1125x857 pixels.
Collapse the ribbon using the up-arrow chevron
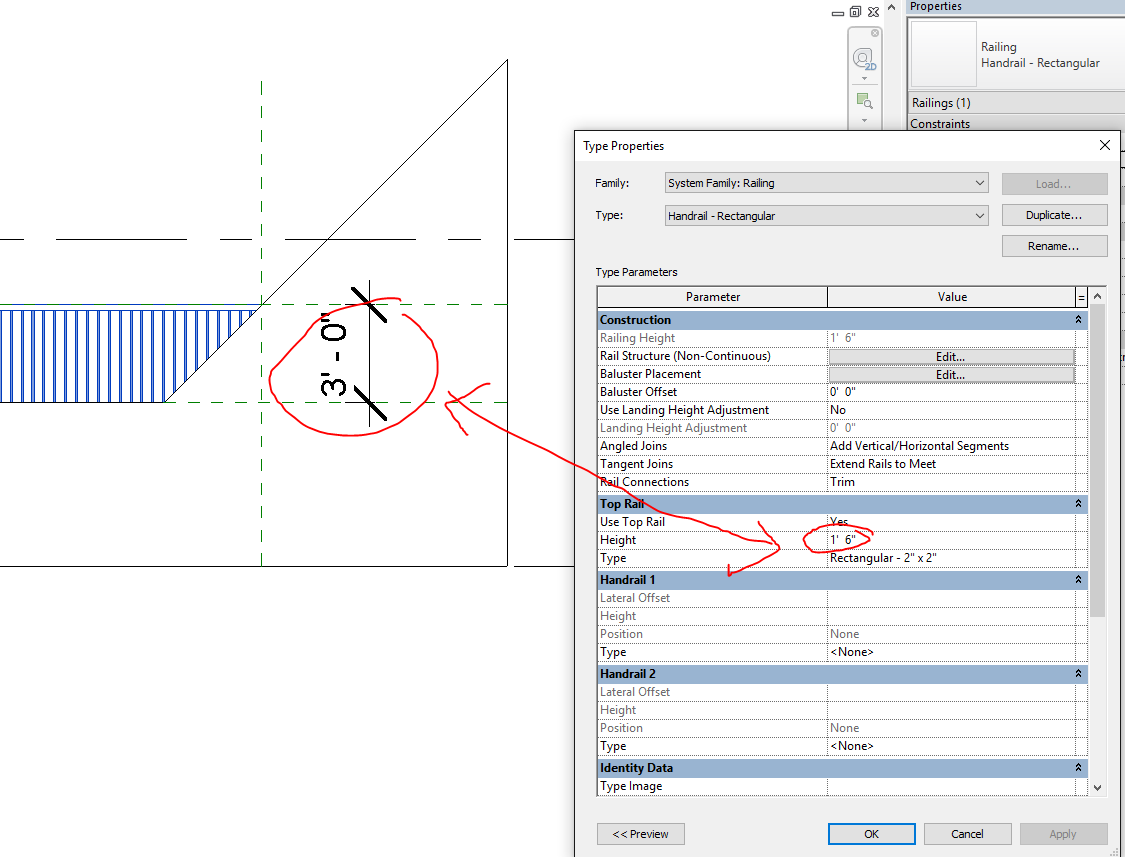890,6
